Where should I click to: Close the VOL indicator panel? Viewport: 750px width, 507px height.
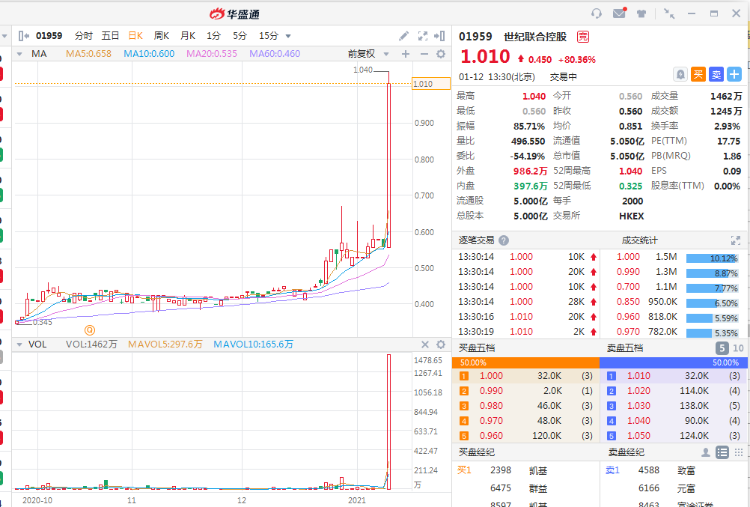(425, 344)
